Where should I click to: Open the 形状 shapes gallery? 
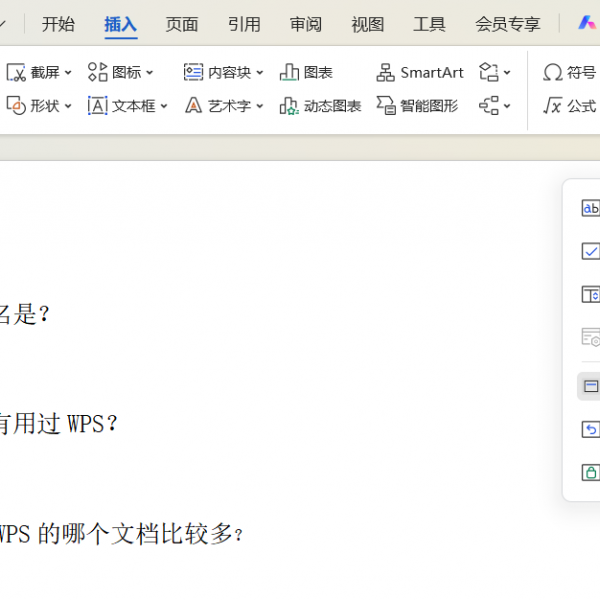point(38,105)
